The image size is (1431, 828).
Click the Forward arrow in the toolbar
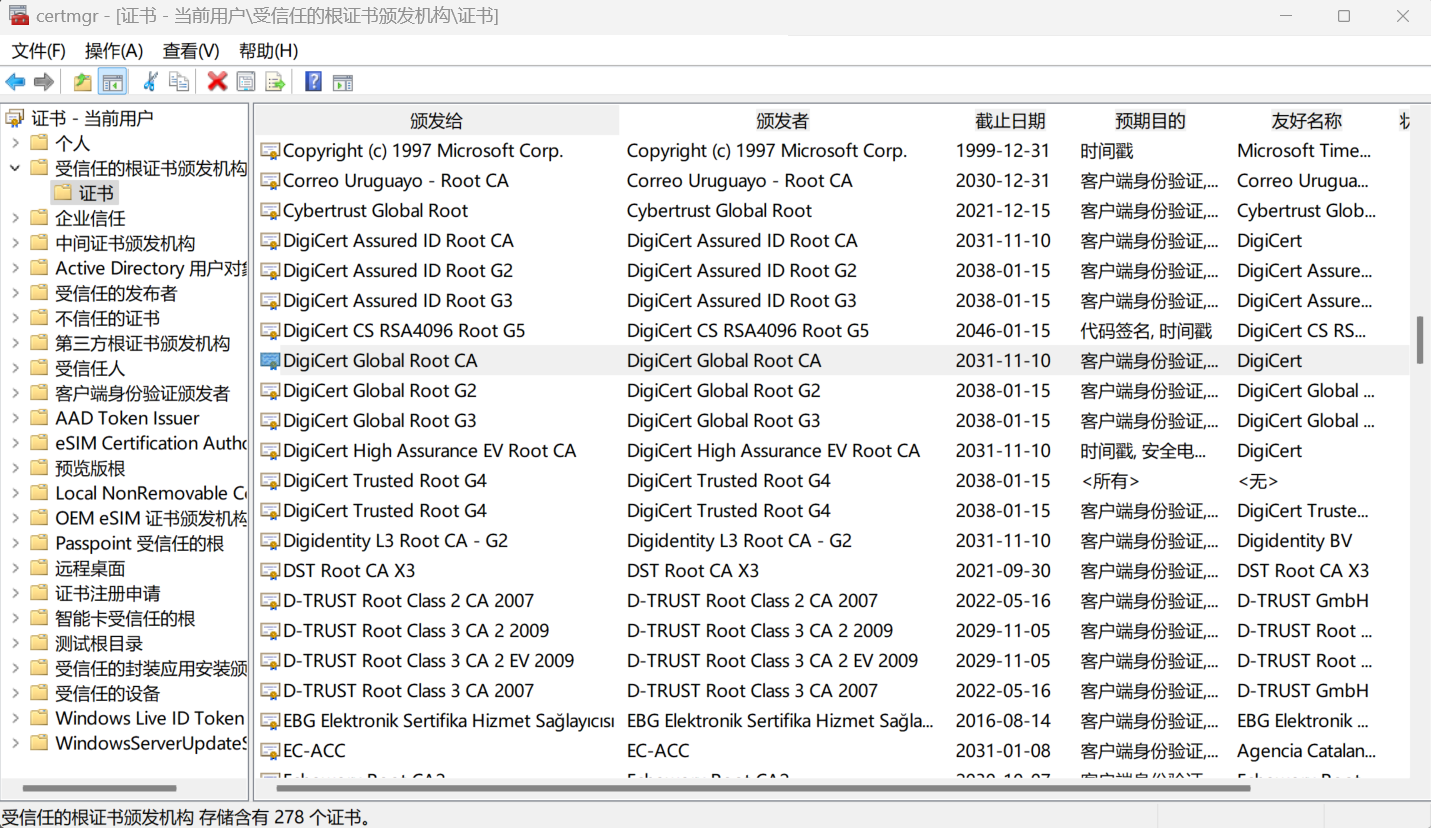point(43,82)
